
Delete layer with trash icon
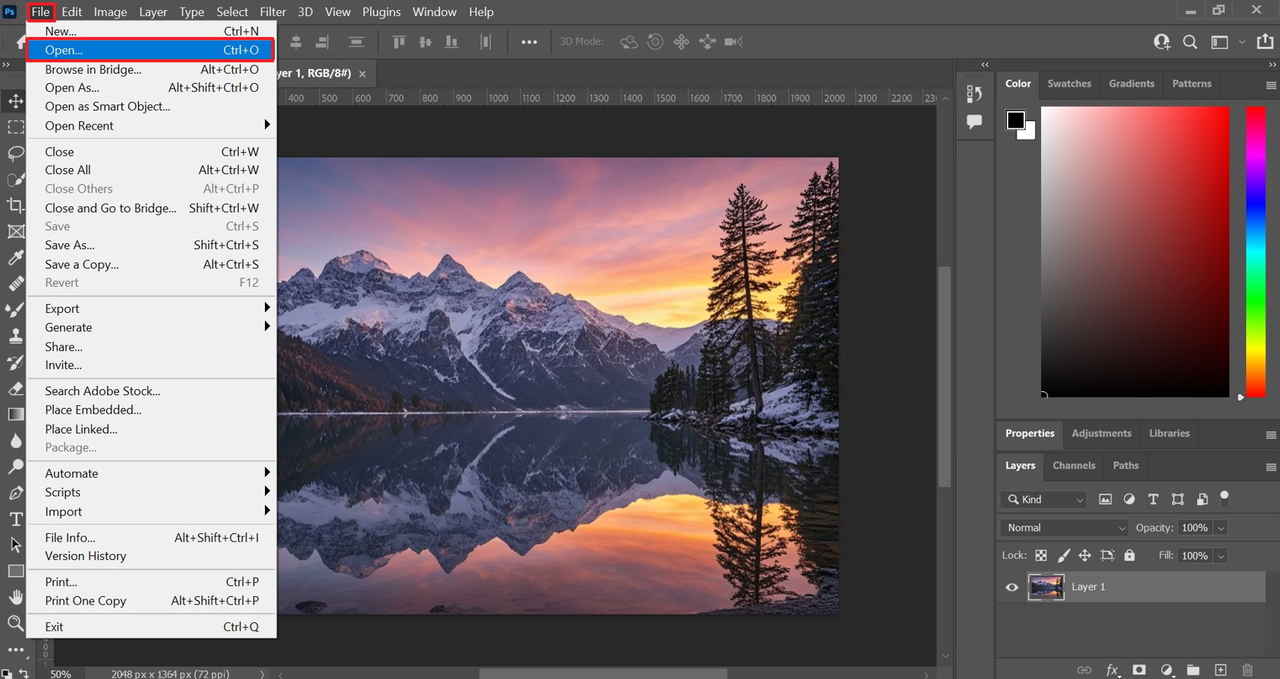(x=1247, y=670)
